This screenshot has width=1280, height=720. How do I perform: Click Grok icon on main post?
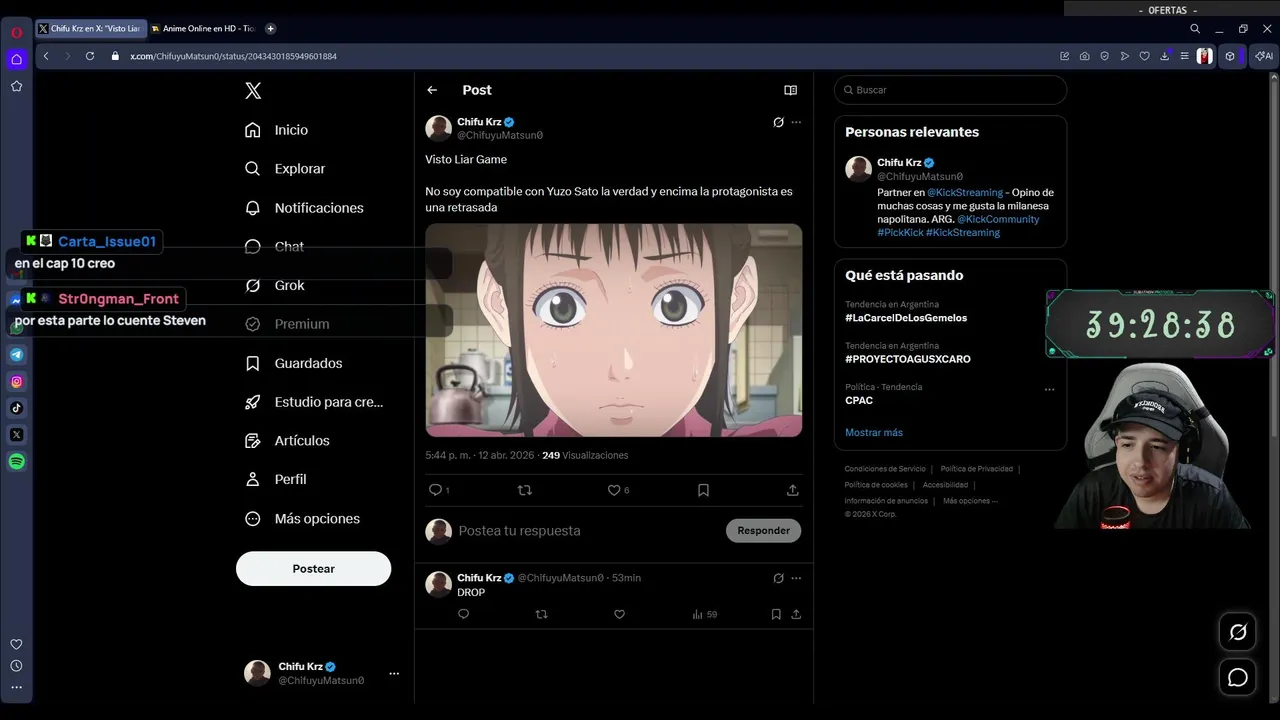[x=778, y=122]
